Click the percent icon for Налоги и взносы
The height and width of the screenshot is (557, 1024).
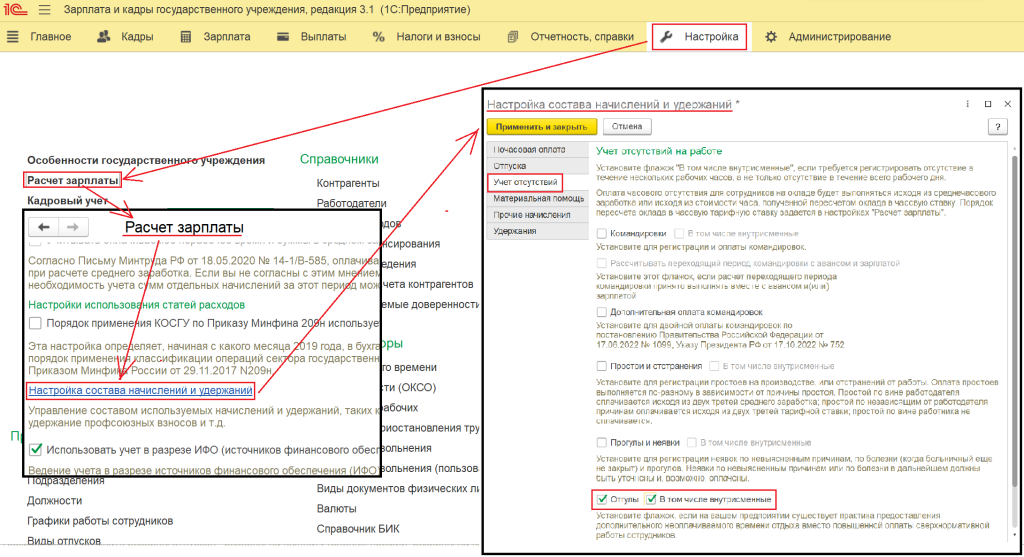(378, 37)
